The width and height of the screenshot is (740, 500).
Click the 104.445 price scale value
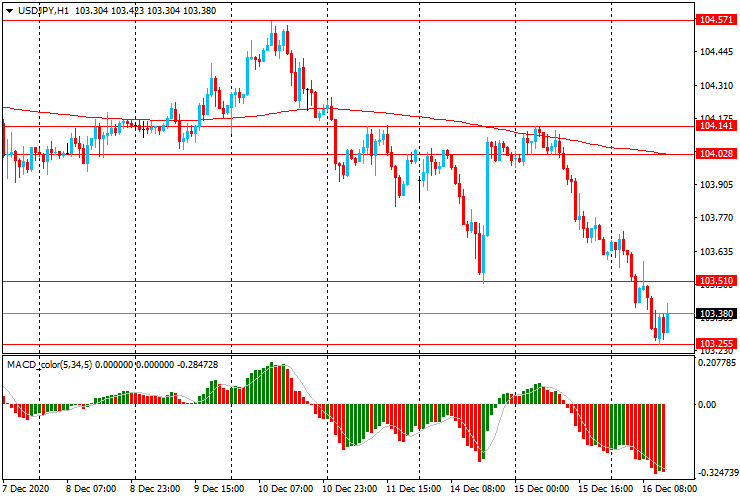pos(716,52)
